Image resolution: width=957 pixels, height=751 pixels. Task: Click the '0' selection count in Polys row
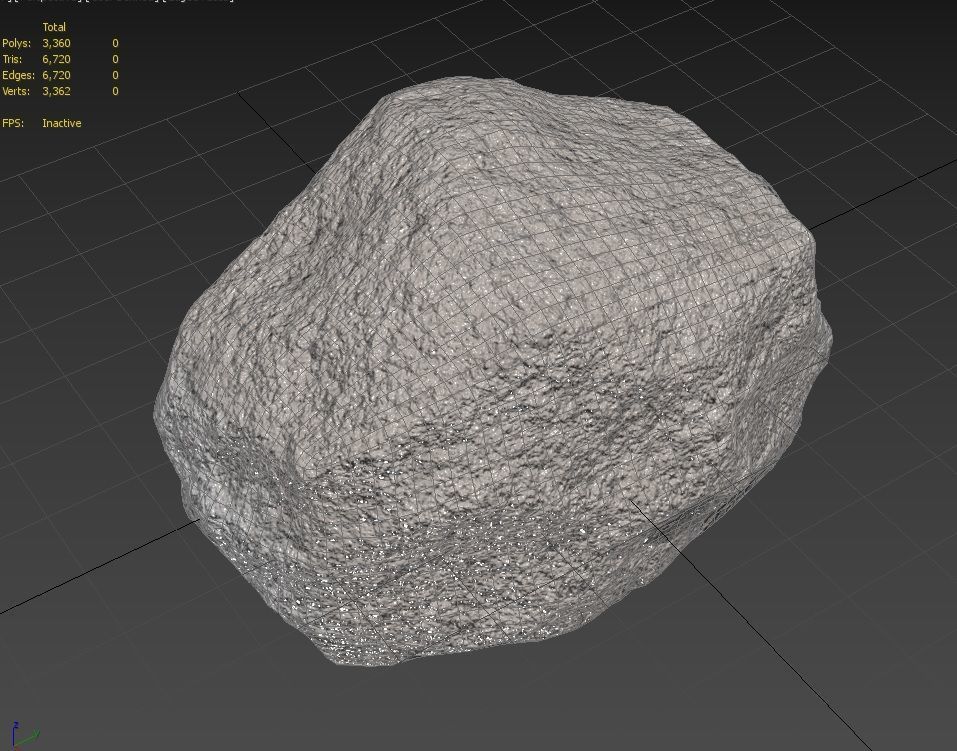pyautogui.click(x=115, y=43)
